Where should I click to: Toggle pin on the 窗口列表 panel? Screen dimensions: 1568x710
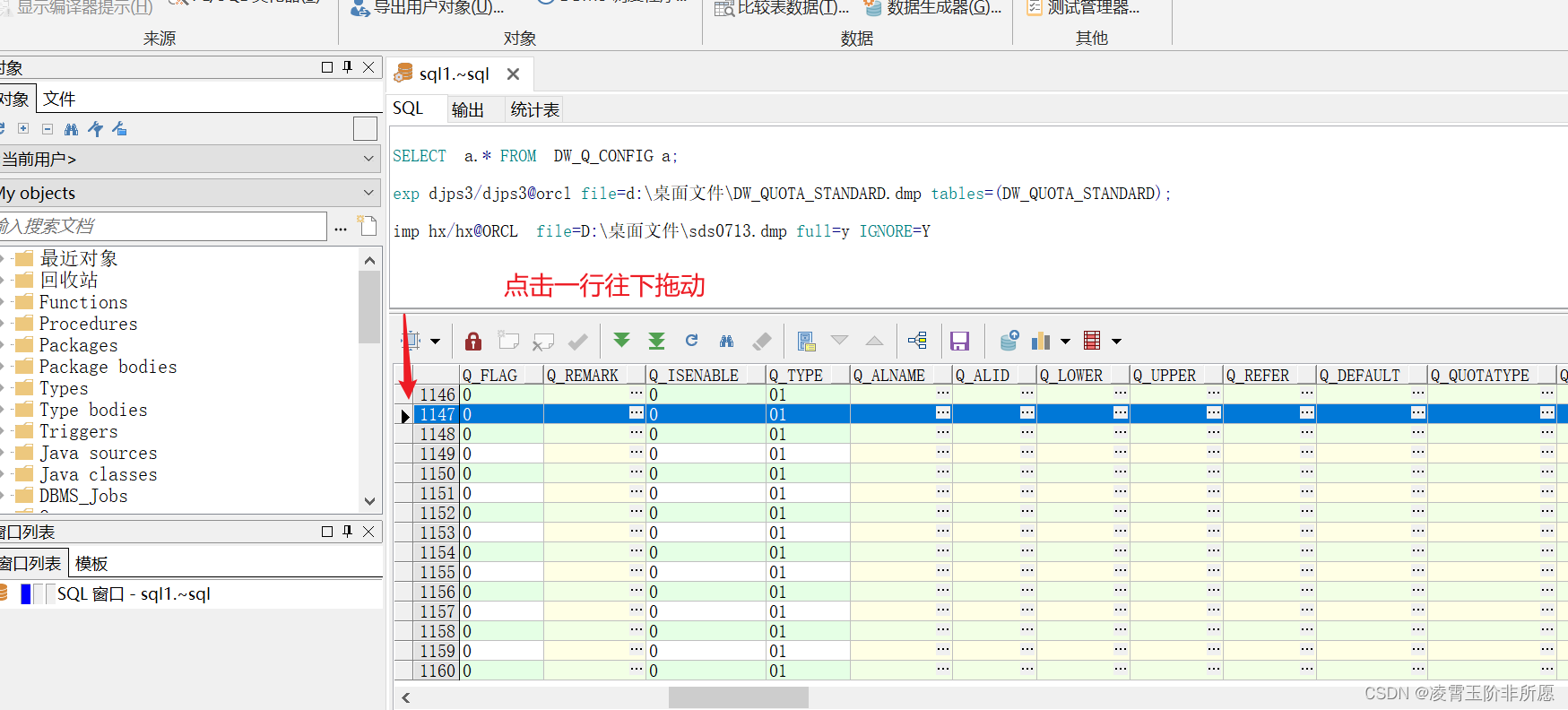[x=348, y=532]
